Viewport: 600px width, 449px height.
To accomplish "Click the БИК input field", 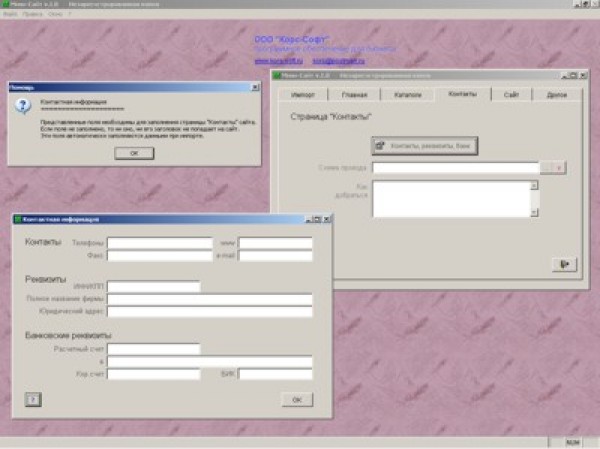I will (275, 374).
